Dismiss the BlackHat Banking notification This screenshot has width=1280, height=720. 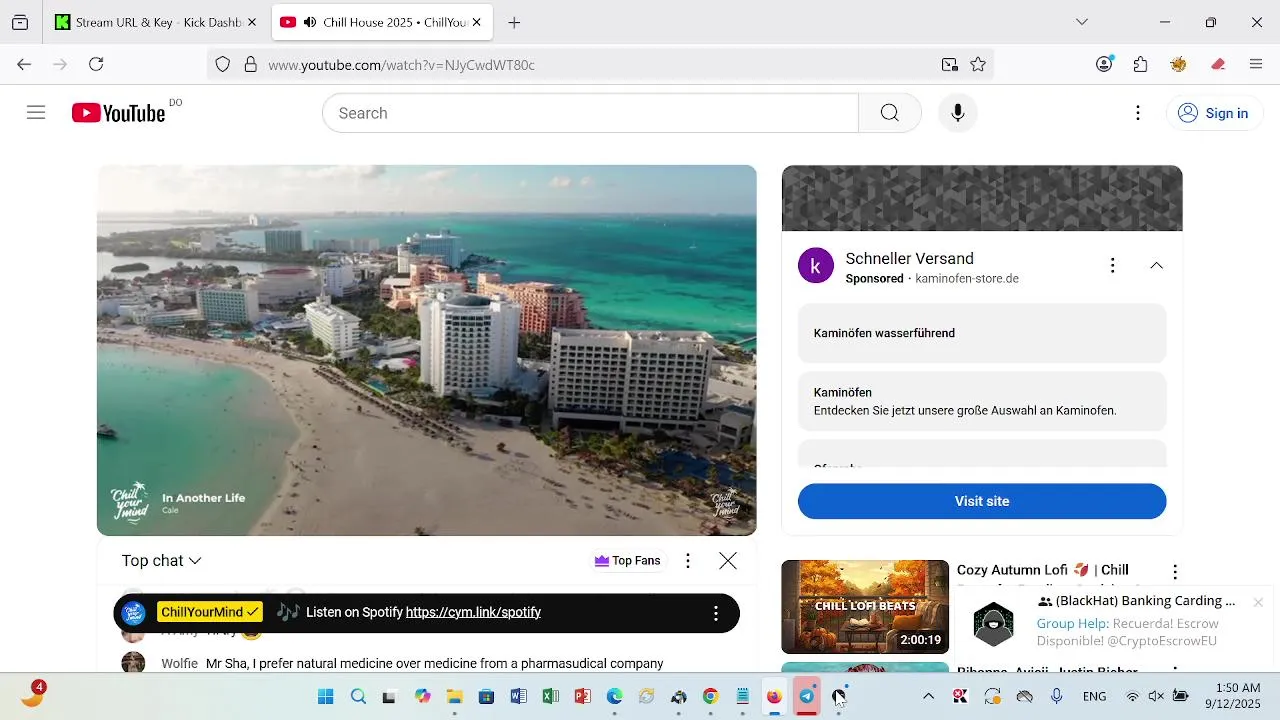coord(1258,602)
